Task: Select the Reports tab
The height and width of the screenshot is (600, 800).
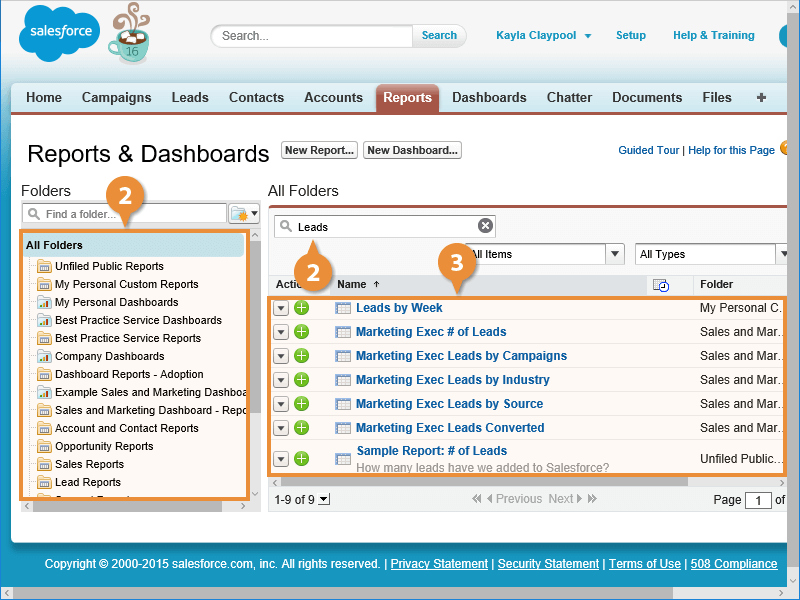Action: click(407, 98)
